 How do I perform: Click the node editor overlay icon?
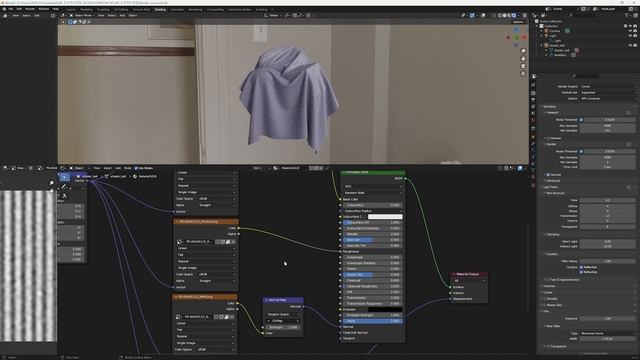[520, 168]
